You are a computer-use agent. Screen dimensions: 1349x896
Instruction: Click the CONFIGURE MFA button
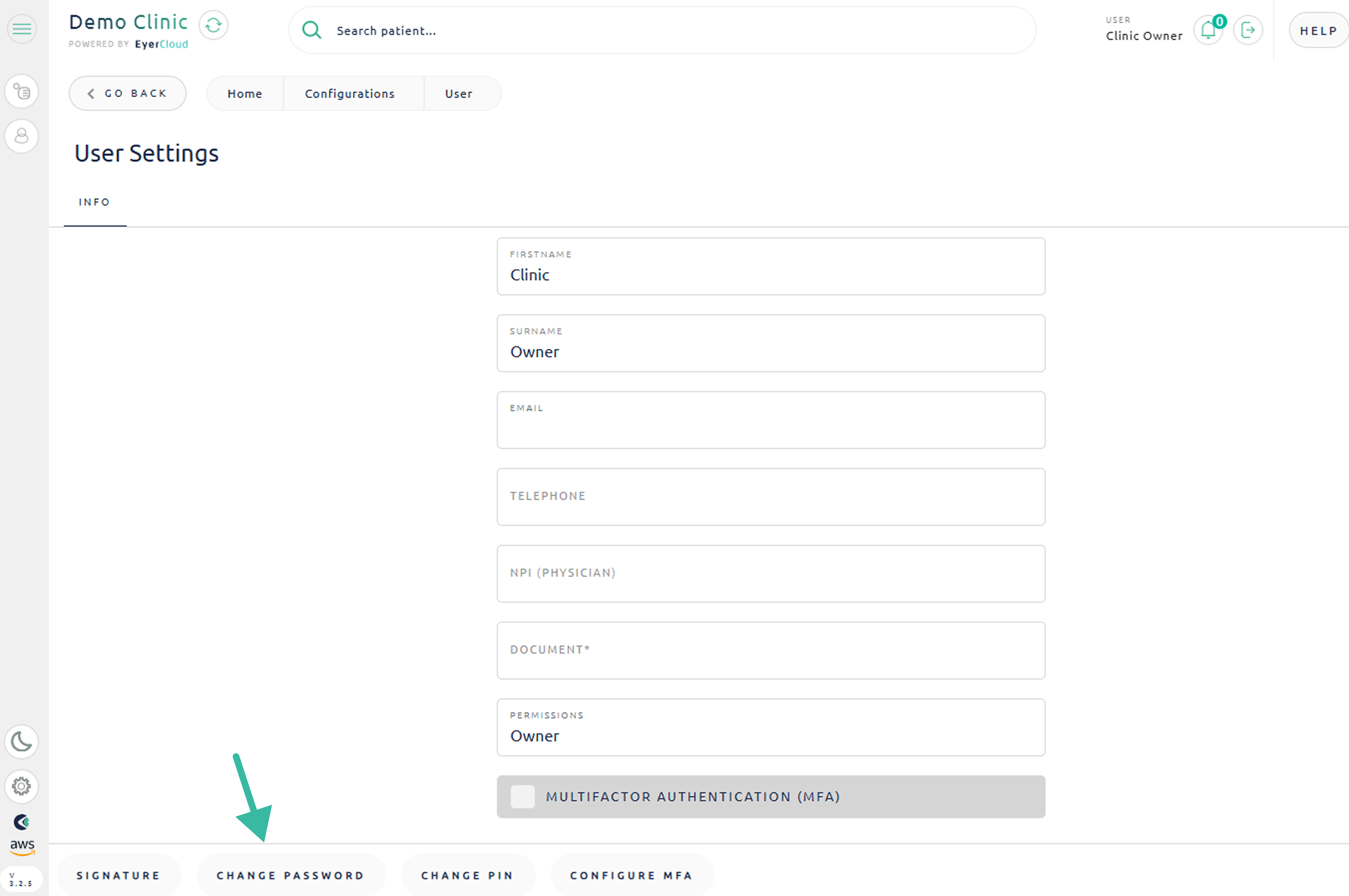point(631,875)
